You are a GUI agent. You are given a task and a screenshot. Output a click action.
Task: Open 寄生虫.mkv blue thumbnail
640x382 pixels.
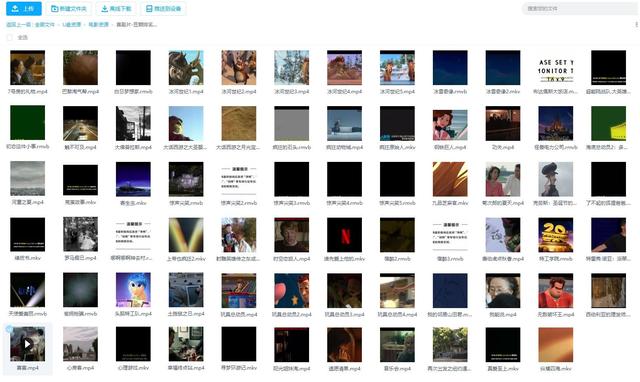coord(133,179)
